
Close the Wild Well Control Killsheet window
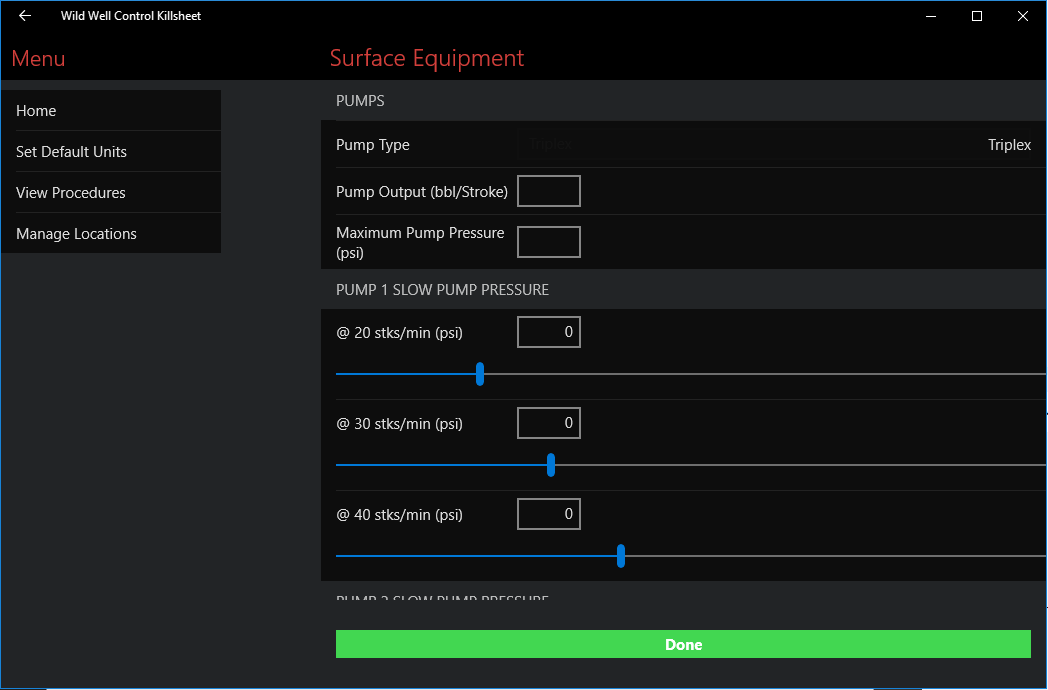pos(1023,16)
